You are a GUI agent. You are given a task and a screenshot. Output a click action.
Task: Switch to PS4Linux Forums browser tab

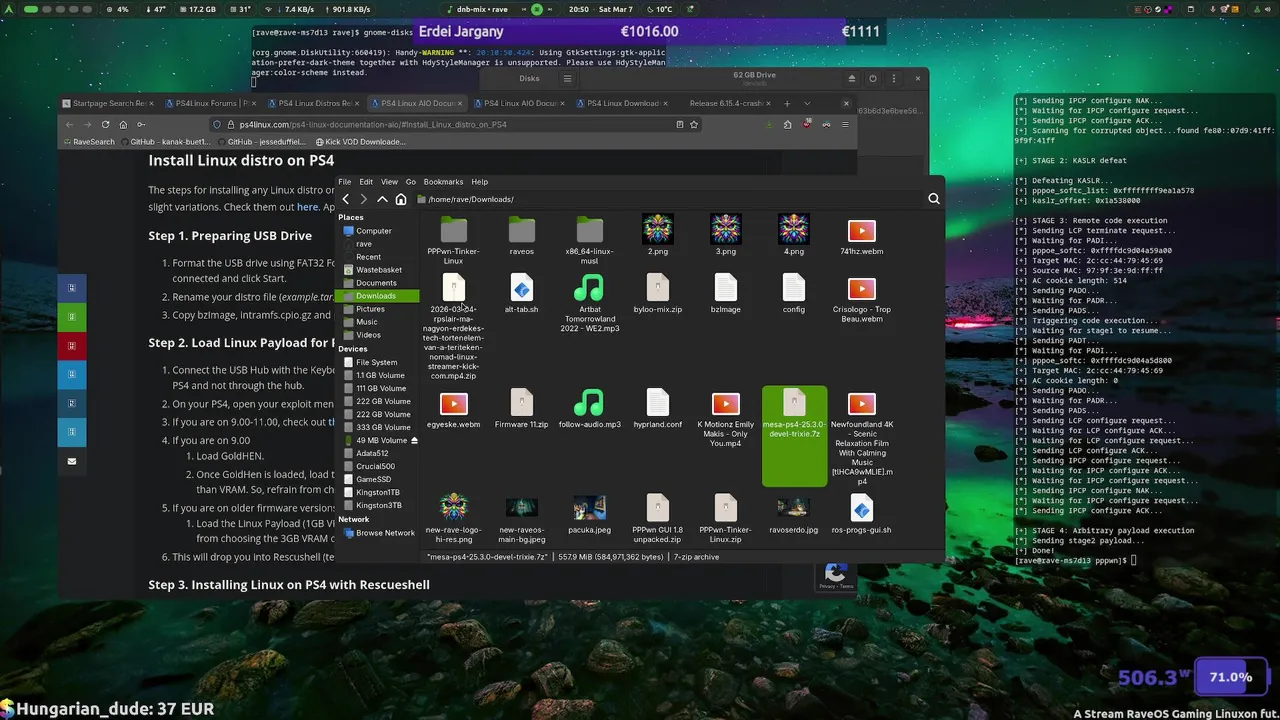click(208, 103)
